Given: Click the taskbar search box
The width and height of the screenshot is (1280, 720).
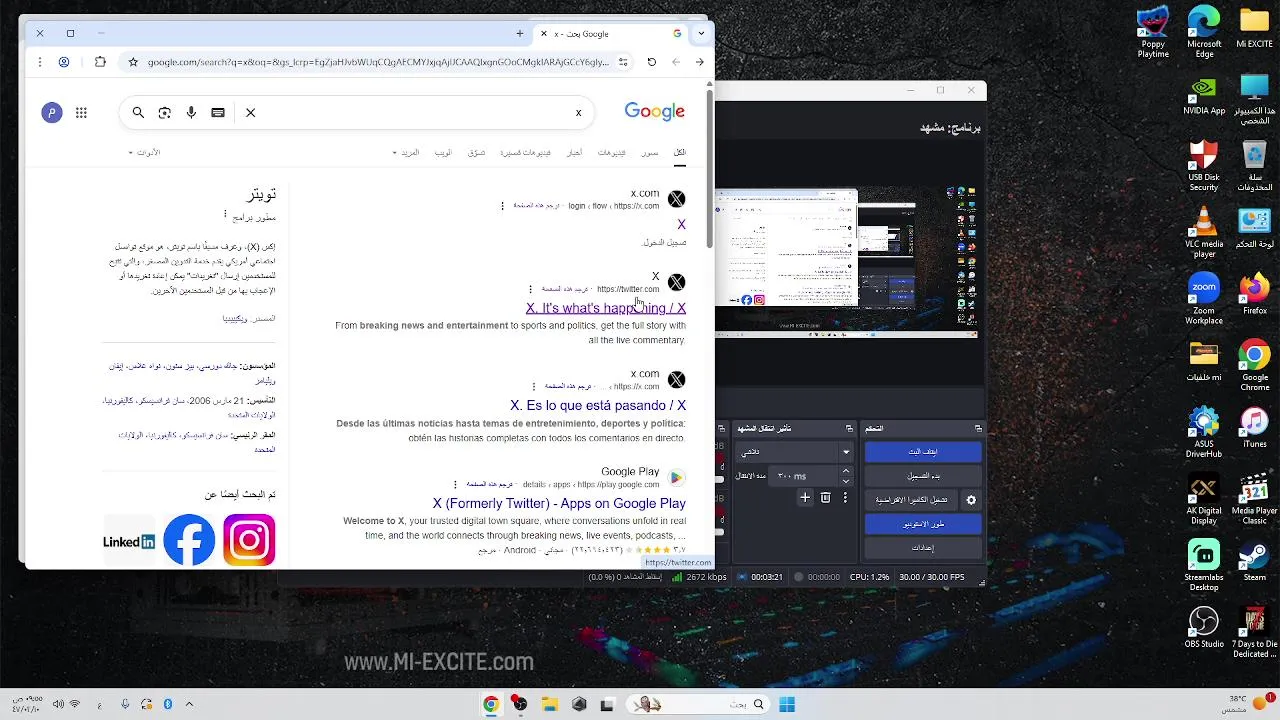Looking at the screenshot, I should pos(700,705).
